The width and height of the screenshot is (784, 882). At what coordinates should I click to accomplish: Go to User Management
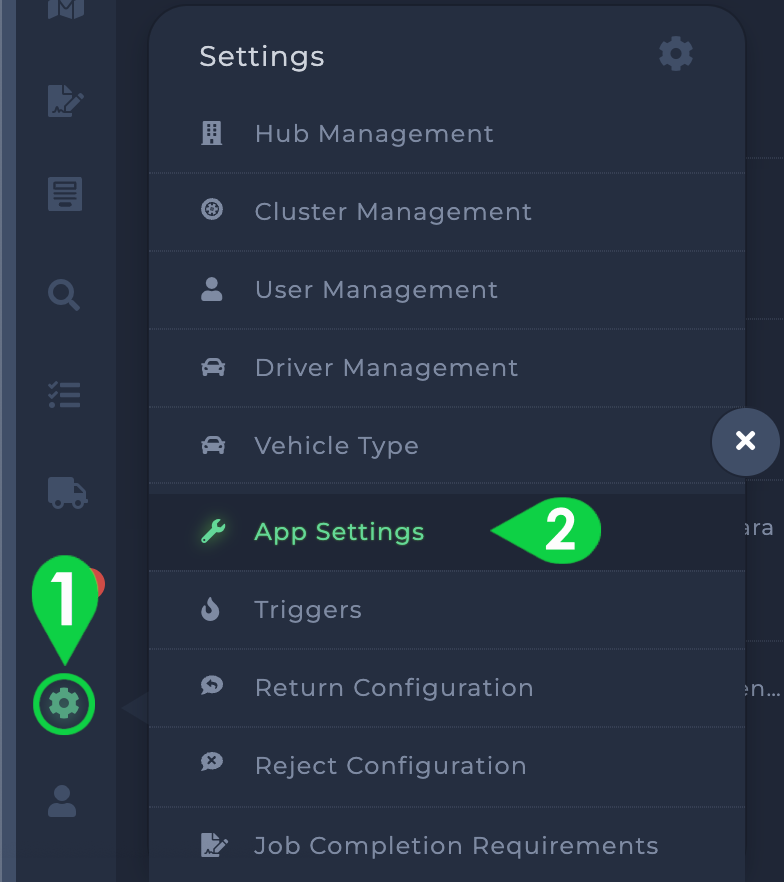447,290
